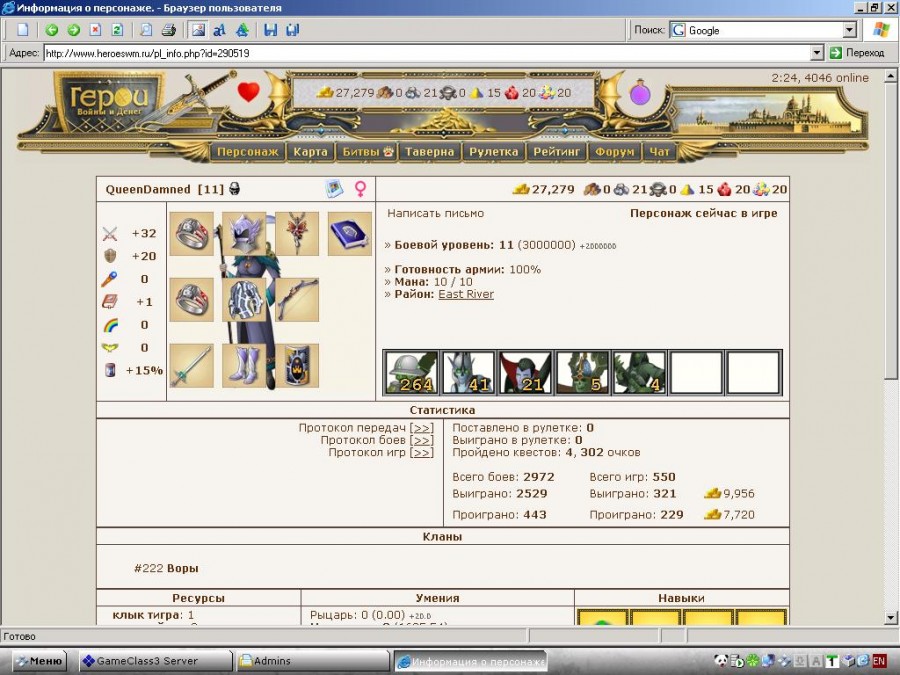Image resolution: width=900 pixels, height=675 pixels.
Task: Click the print preview magnifier icon
Action: tap(146, 30)
